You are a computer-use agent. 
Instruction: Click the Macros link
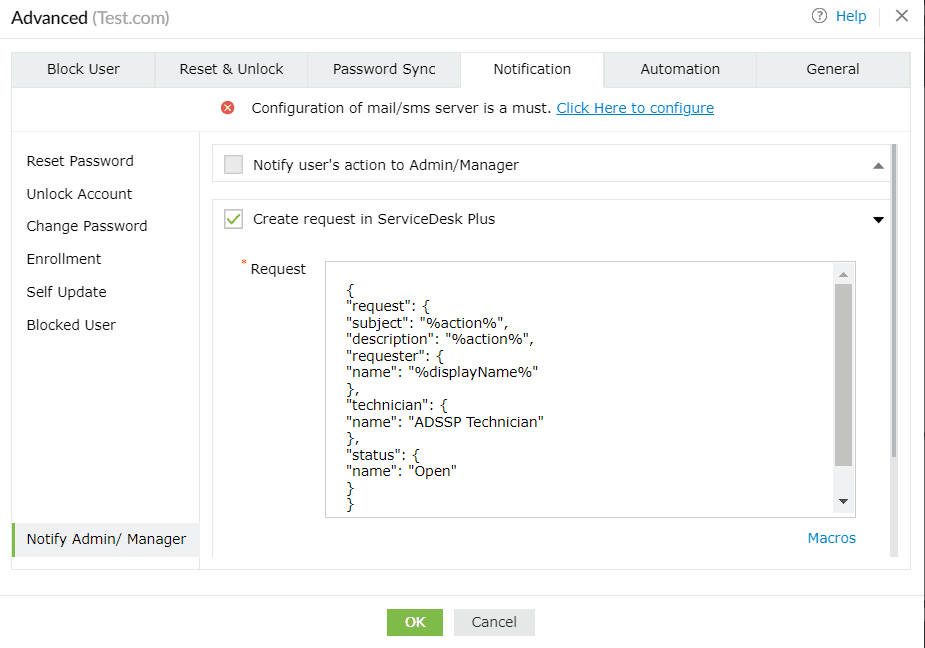pos(831,538)
